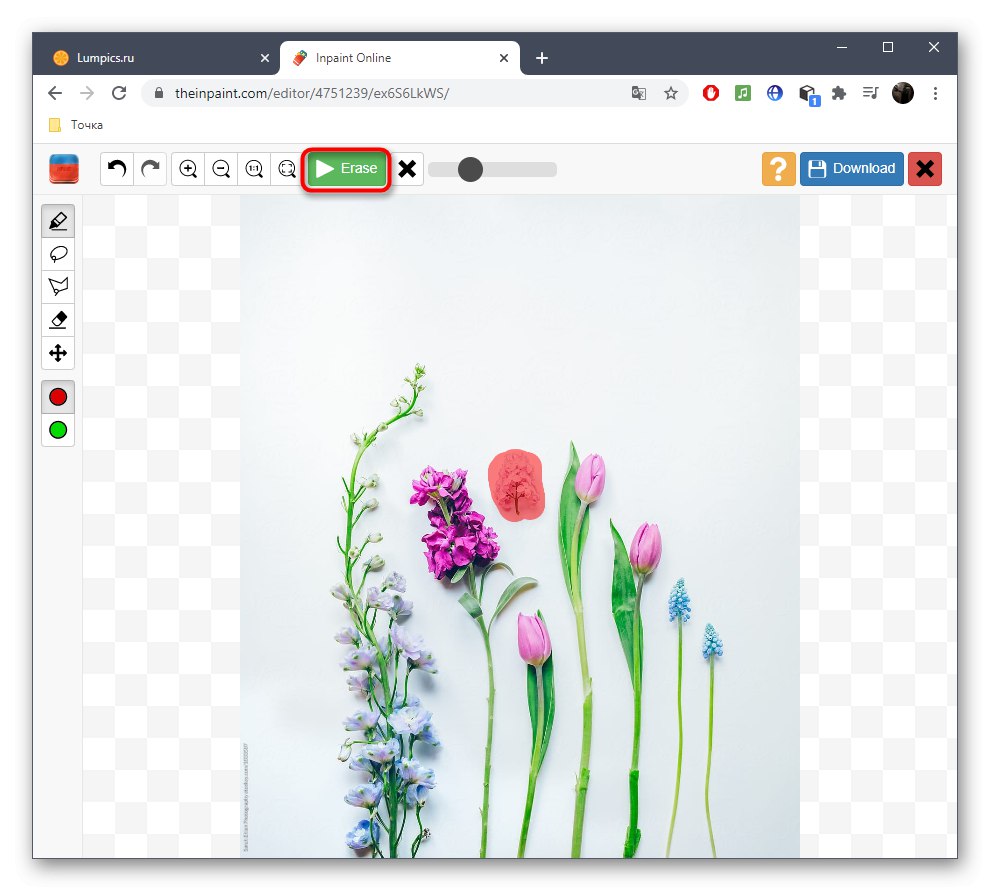Select the red masking color
The height and width of the screenshot is (891, 990).
57,396
